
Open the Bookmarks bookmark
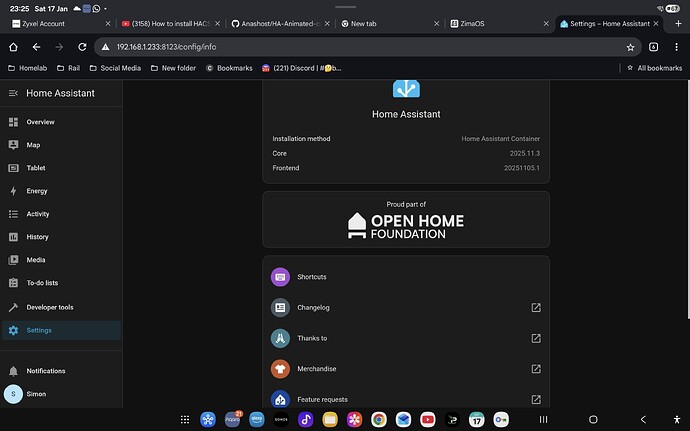click(229, 68)
